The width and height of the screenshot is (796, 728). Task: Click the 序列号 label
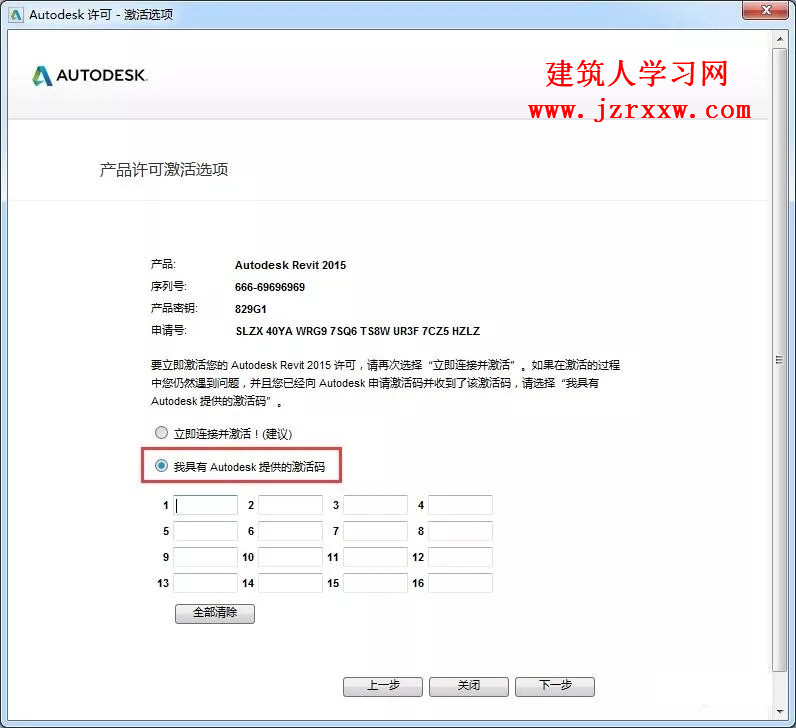tap(169, 286)
